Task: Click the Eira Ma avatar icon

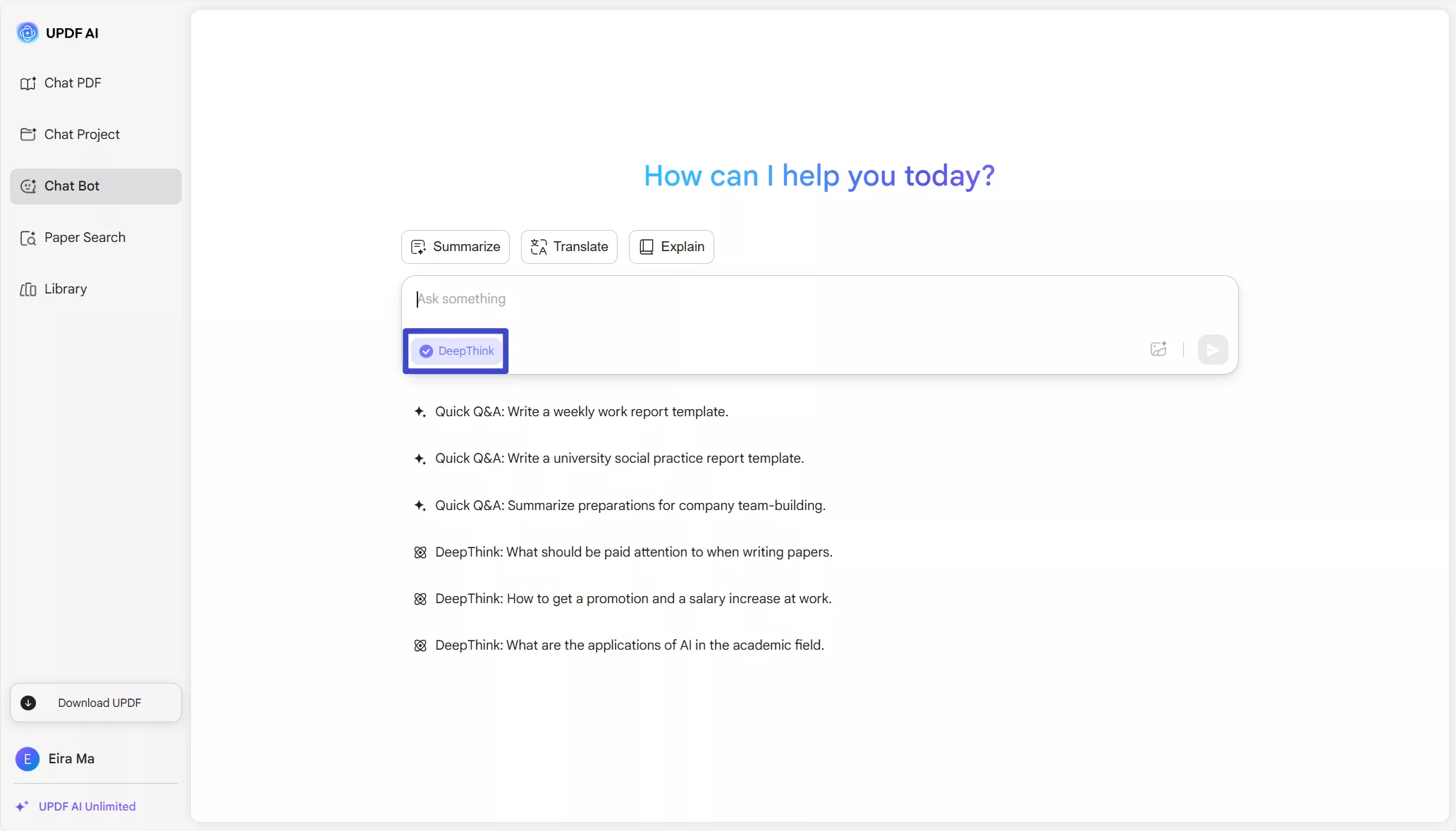Action: (27, 759)
